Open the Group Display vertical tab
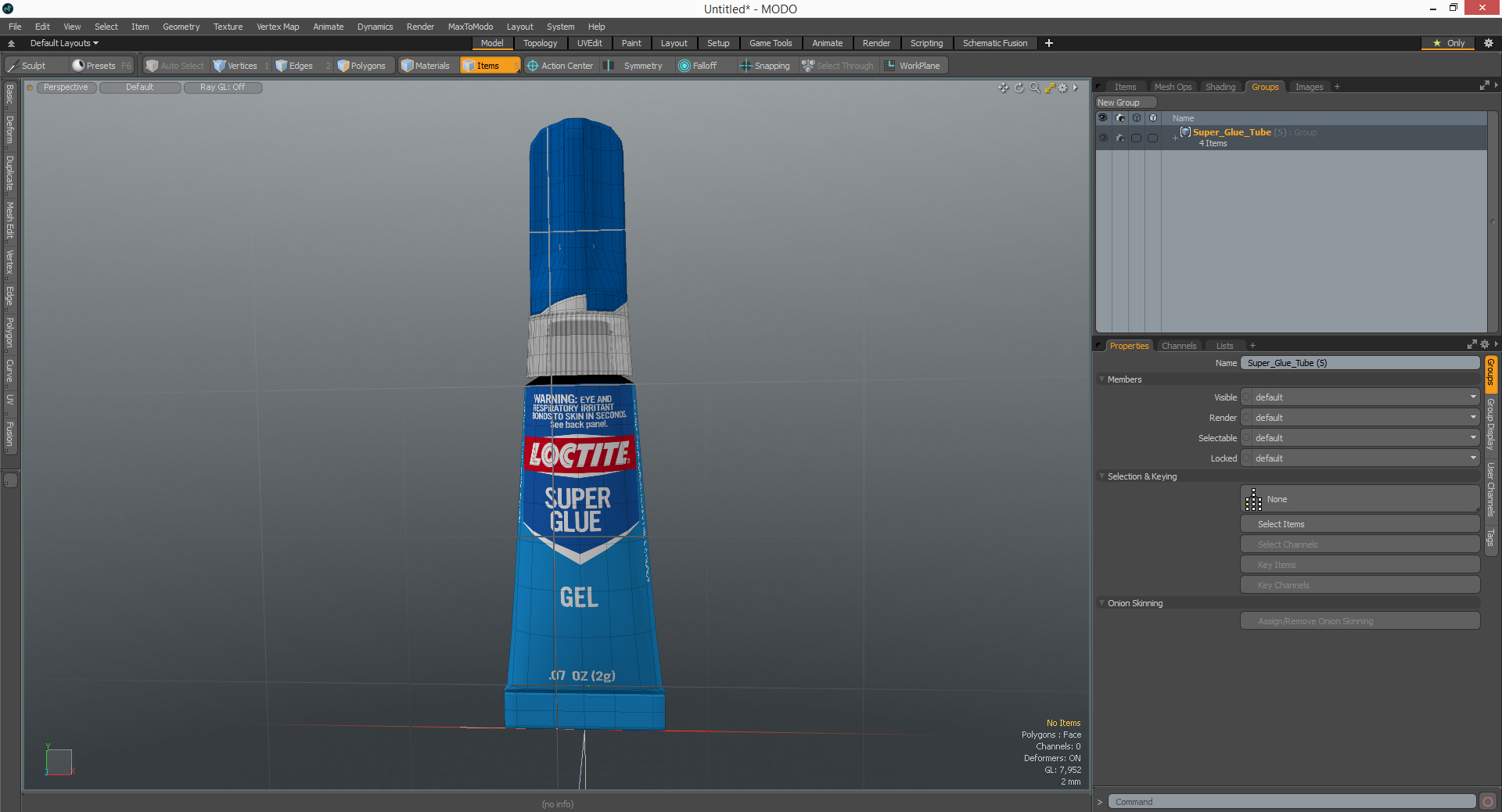 1491,423
